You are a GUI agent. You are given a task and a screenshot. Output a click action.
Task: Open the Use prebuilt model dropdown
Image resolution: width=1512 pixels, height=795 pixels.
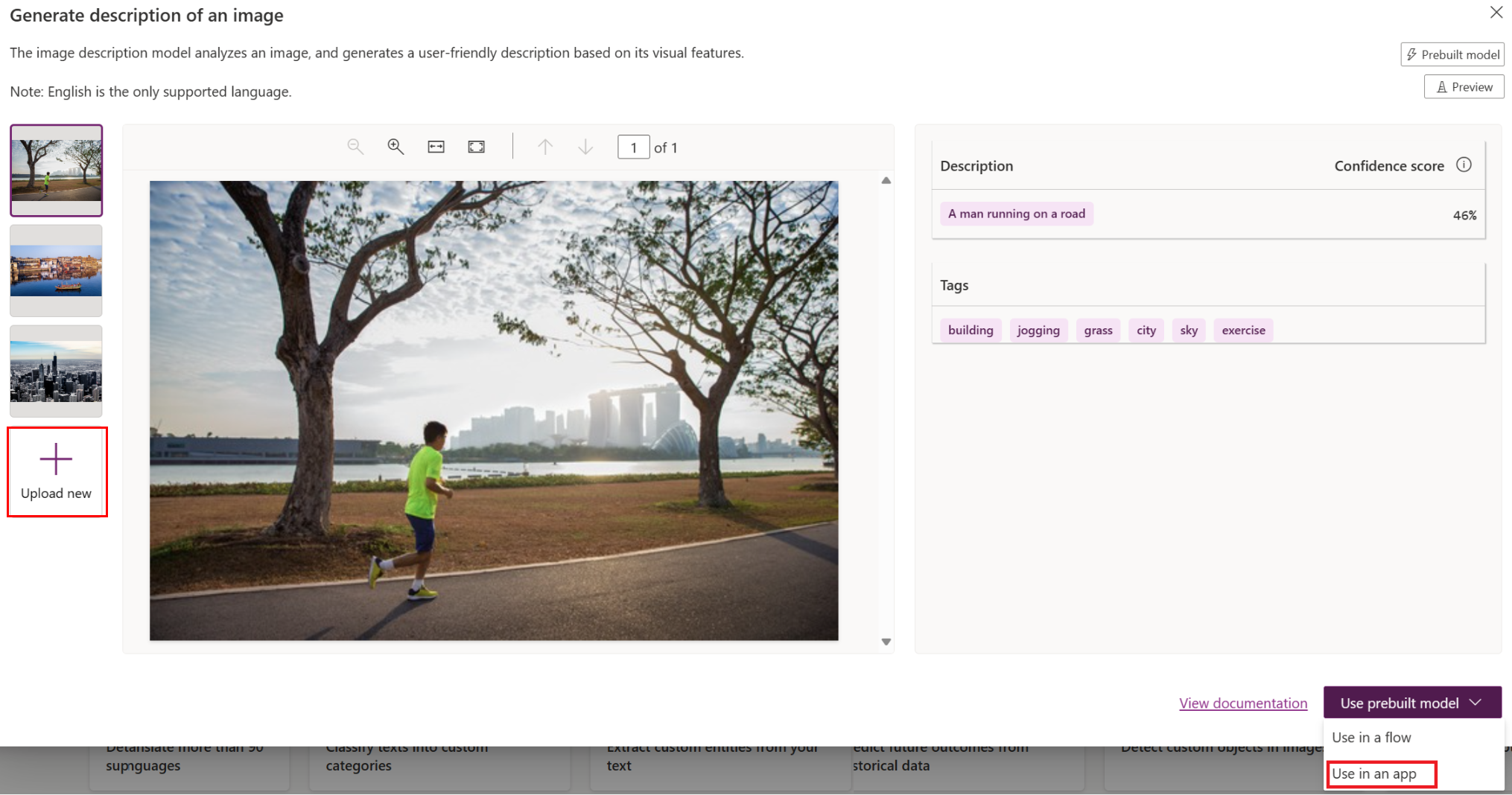pos(1411,702)
